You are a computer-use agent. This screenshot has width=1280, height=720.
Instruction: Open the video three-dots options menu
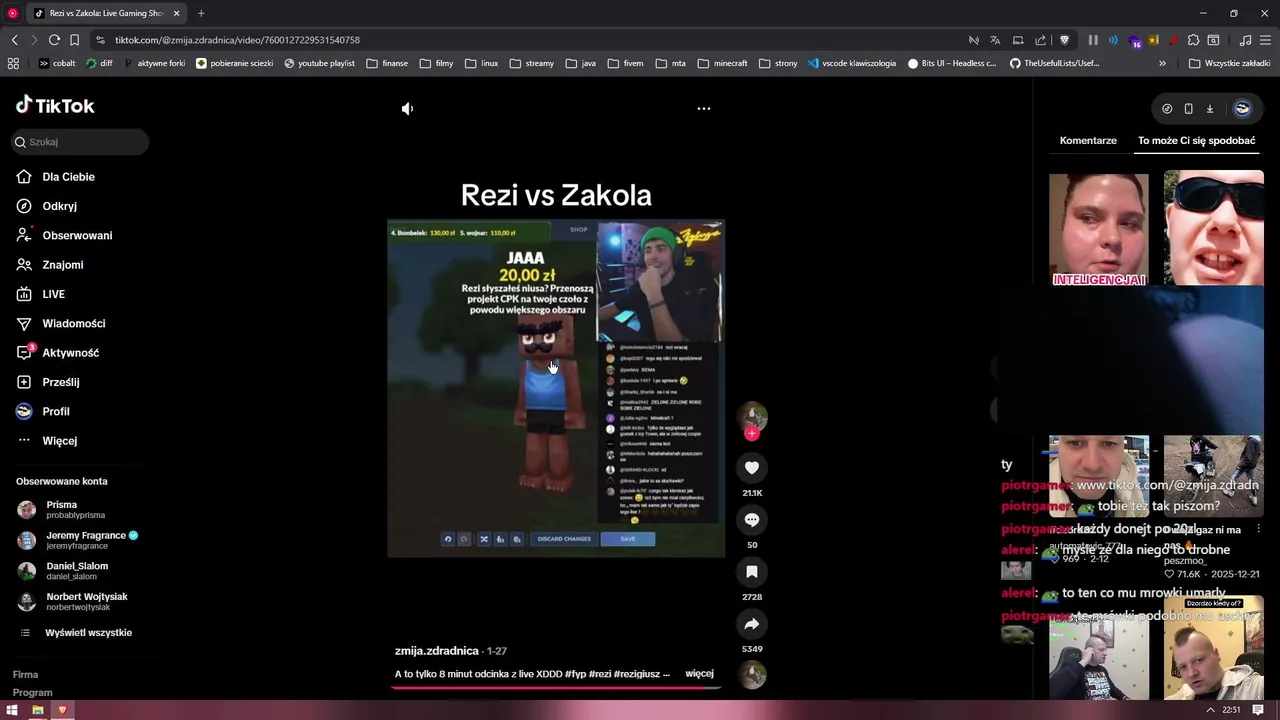tap(704, 108)
